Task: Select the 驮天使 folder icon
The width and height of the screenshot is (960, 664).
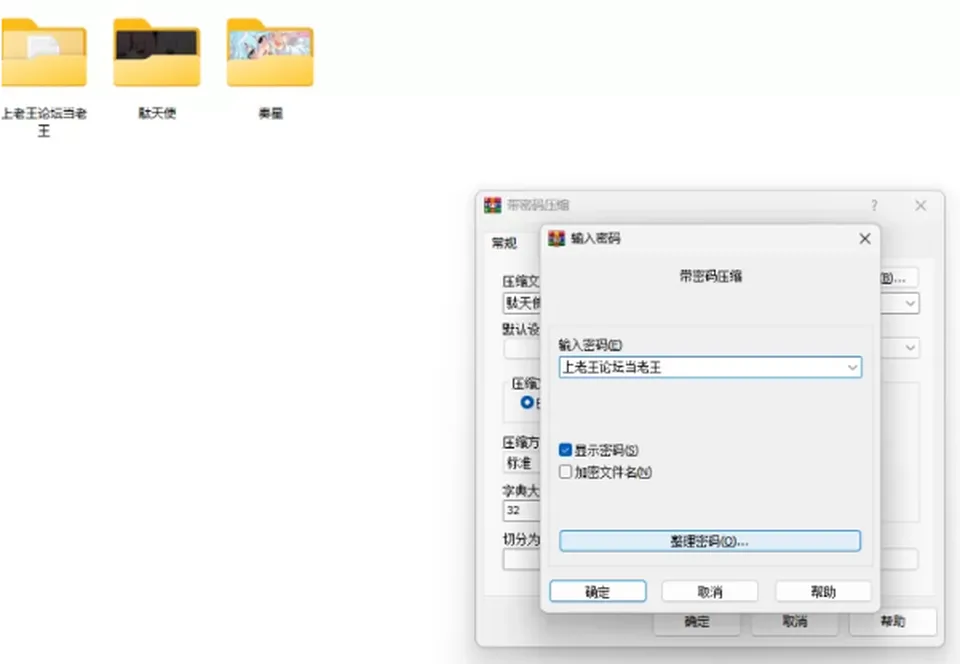Action: pyautogui.click(x=157, y=53)
